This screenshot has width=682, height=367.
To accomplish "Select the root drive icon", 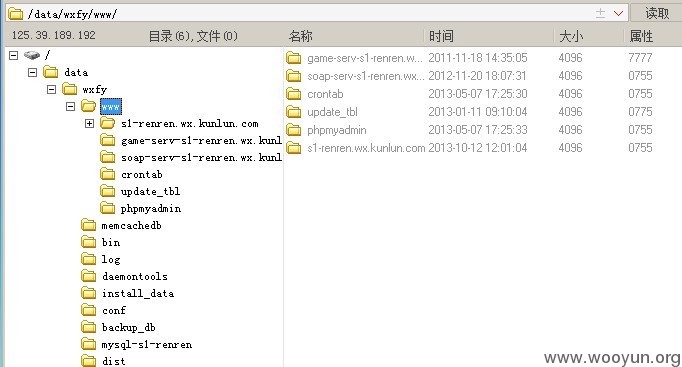I will (x=32, y=55).
